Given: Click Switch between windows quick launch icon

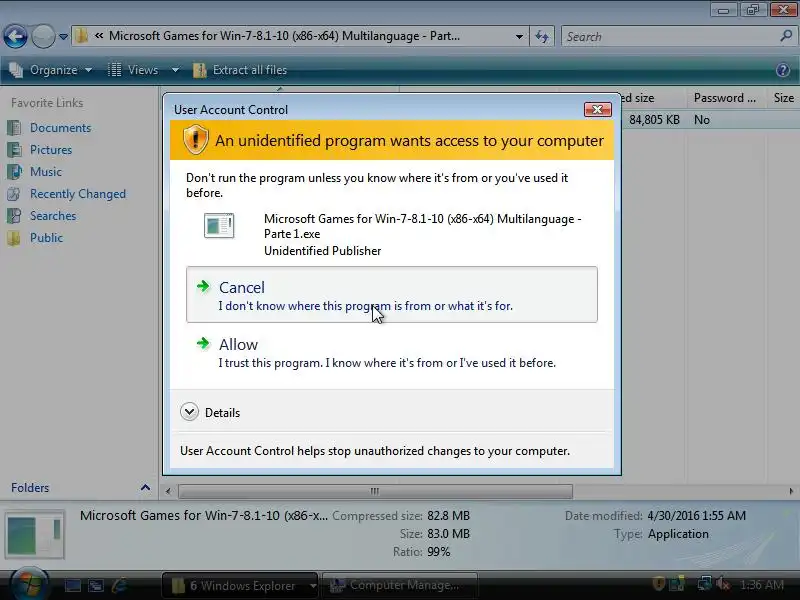Looking at the screenshot, I should pos(96,585).
